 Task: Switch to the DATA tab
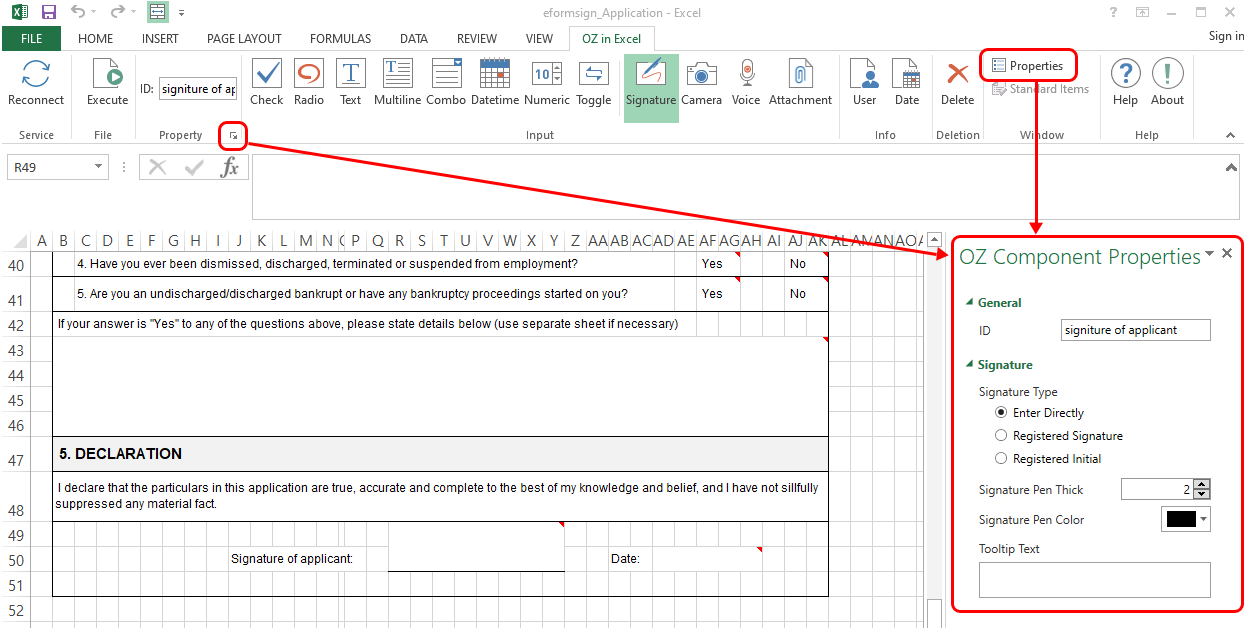(414, 39)
